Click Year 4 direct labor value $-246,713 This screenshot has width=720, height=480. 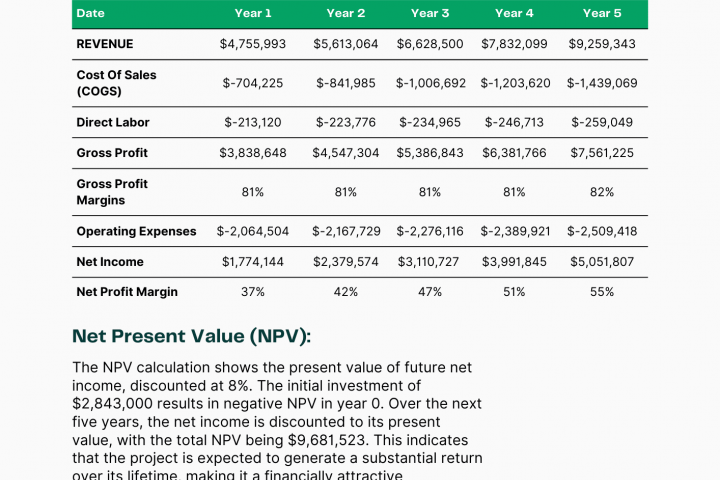516,122
